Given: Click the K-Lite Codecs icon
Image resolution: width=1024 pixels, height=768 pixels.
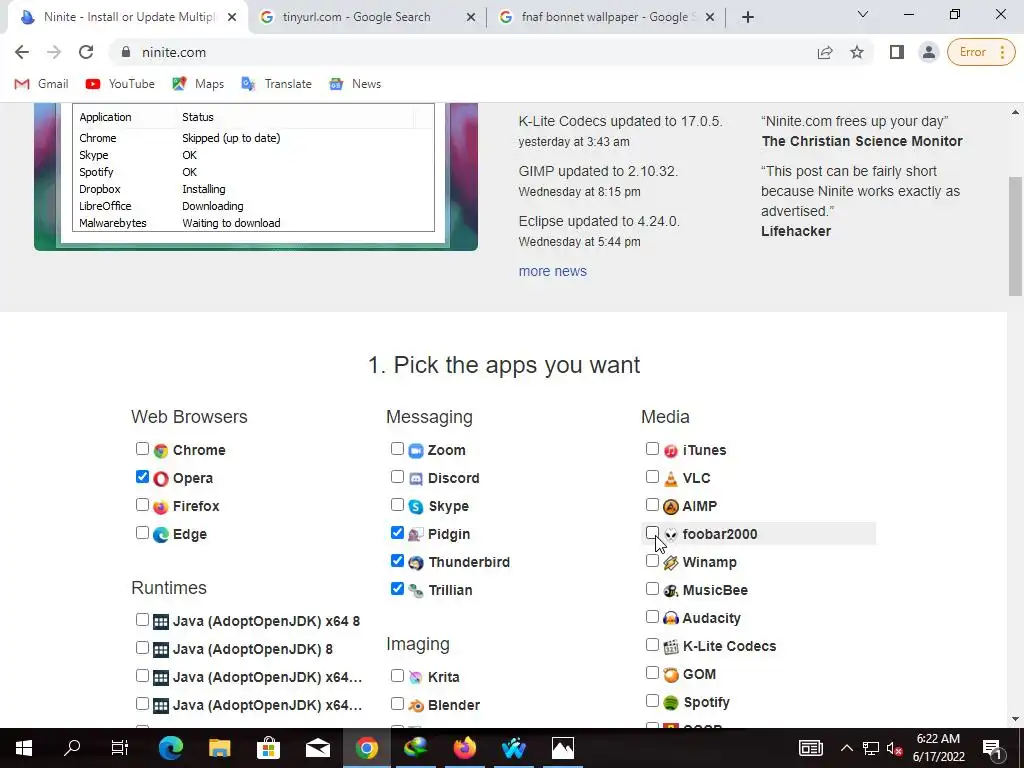Looking at the screenshot, I should click(671, 647).
